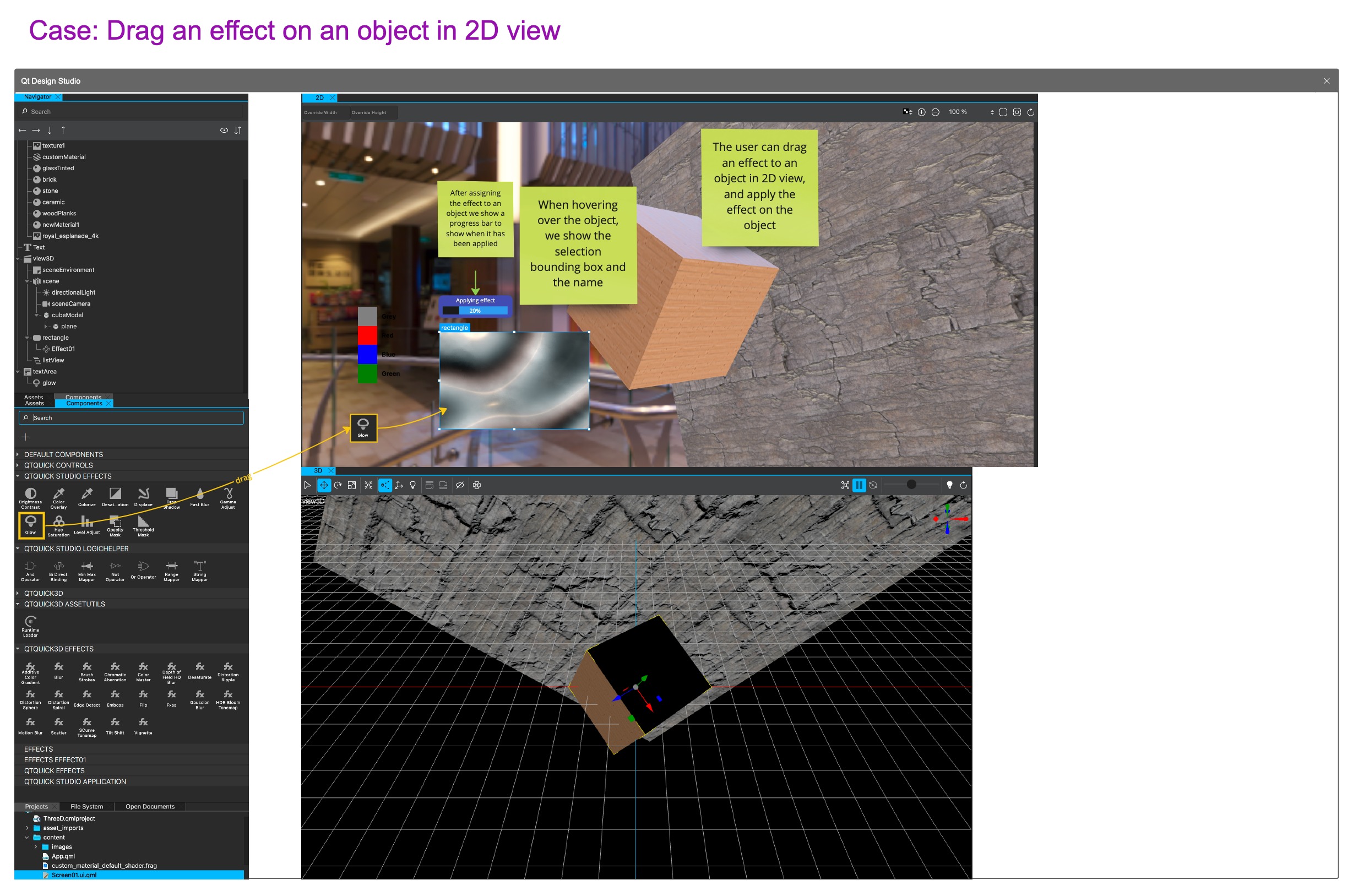Toggle edit light in 3D toolbar

pos(412,485)
